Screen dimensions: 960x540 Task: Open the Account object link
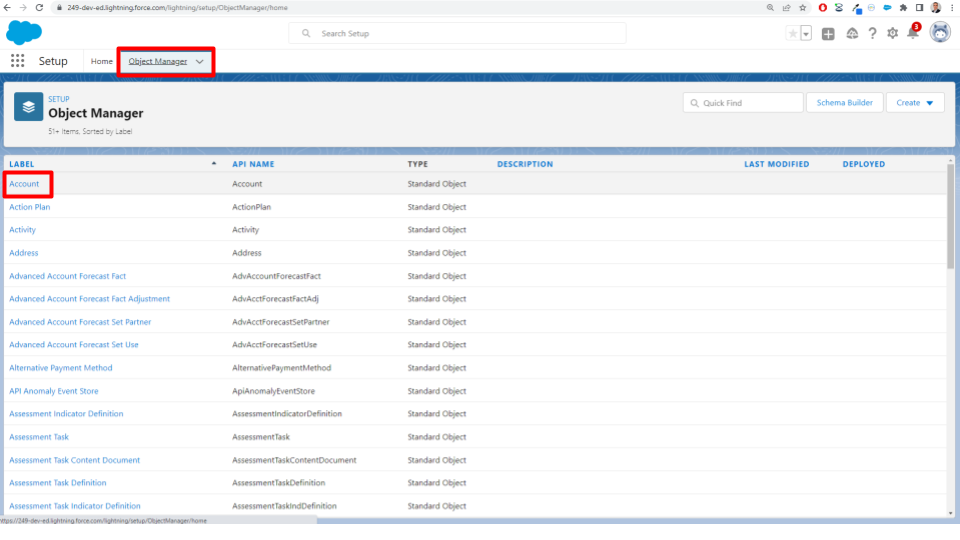pyautogui.click(x=24, y=184)
